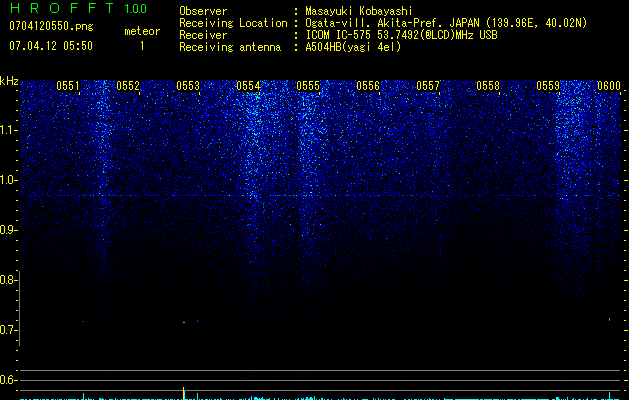Select the observer name Masayuki Kobayashi
The width and height of the screenshot is (629, 400).
pyautogui.click(x=359, y=11)
